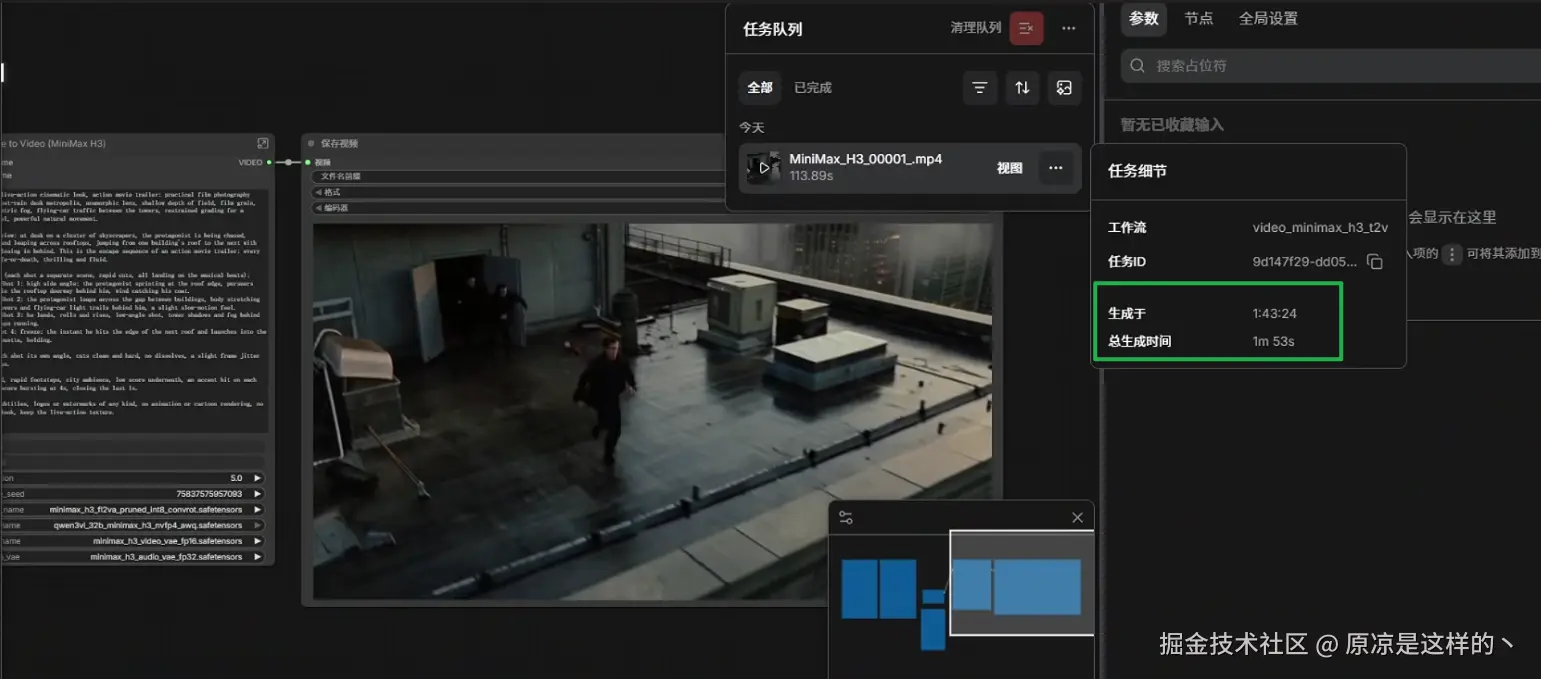Close the minimap panel

tap(1077, 518)
